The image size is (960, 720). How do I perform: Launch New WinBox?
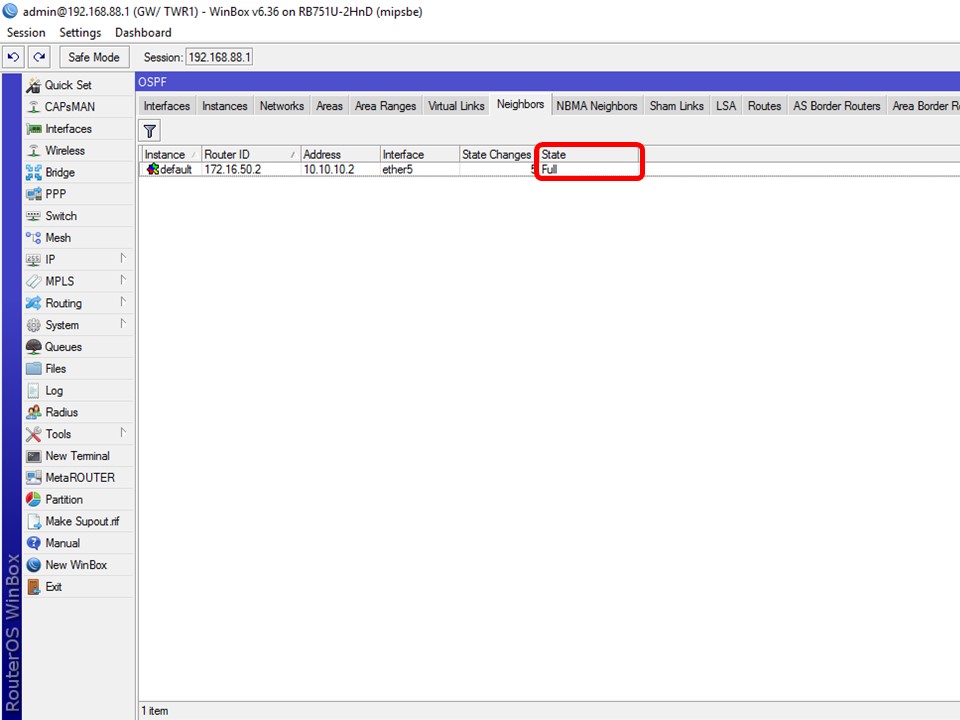[78, 565]
